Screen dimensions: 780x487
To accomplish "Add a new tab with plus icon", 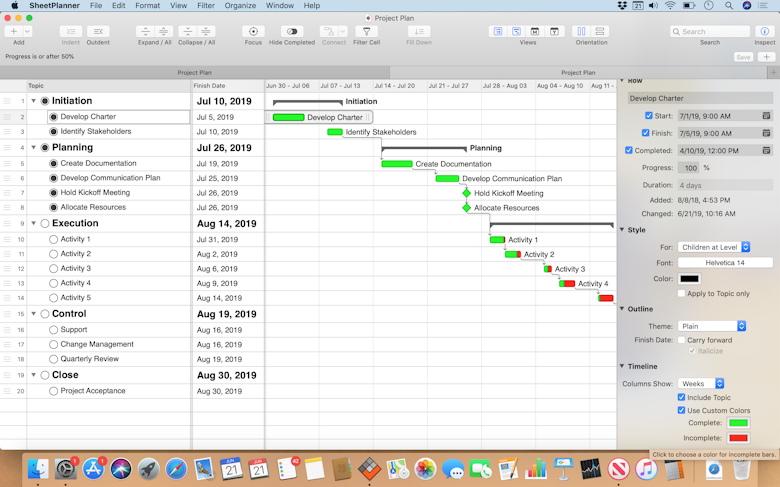I will click(774, 73).
